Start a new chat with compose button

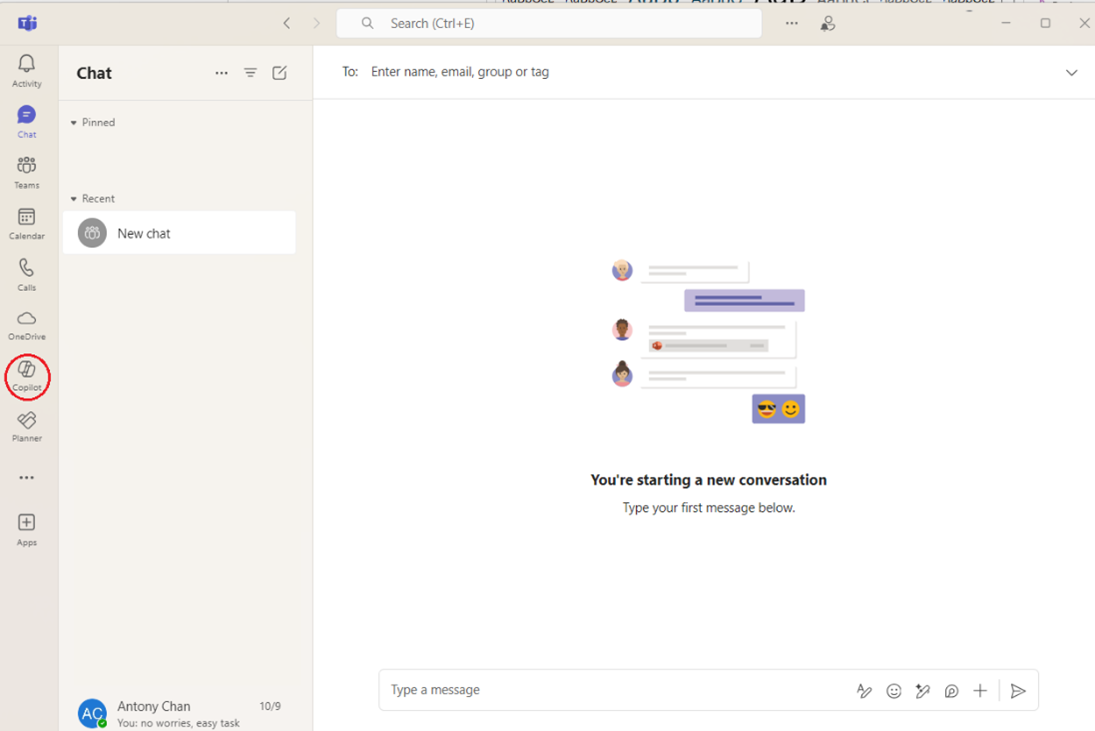[280, 73]
